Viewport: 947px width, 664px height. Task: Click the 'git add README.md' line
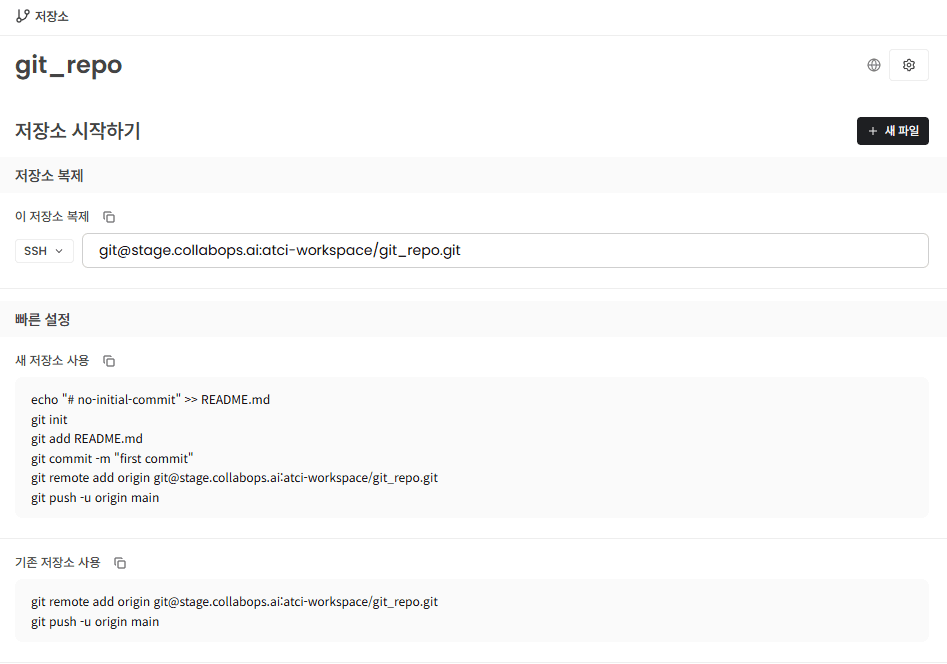pyautogui.click(x=87, y=439)
